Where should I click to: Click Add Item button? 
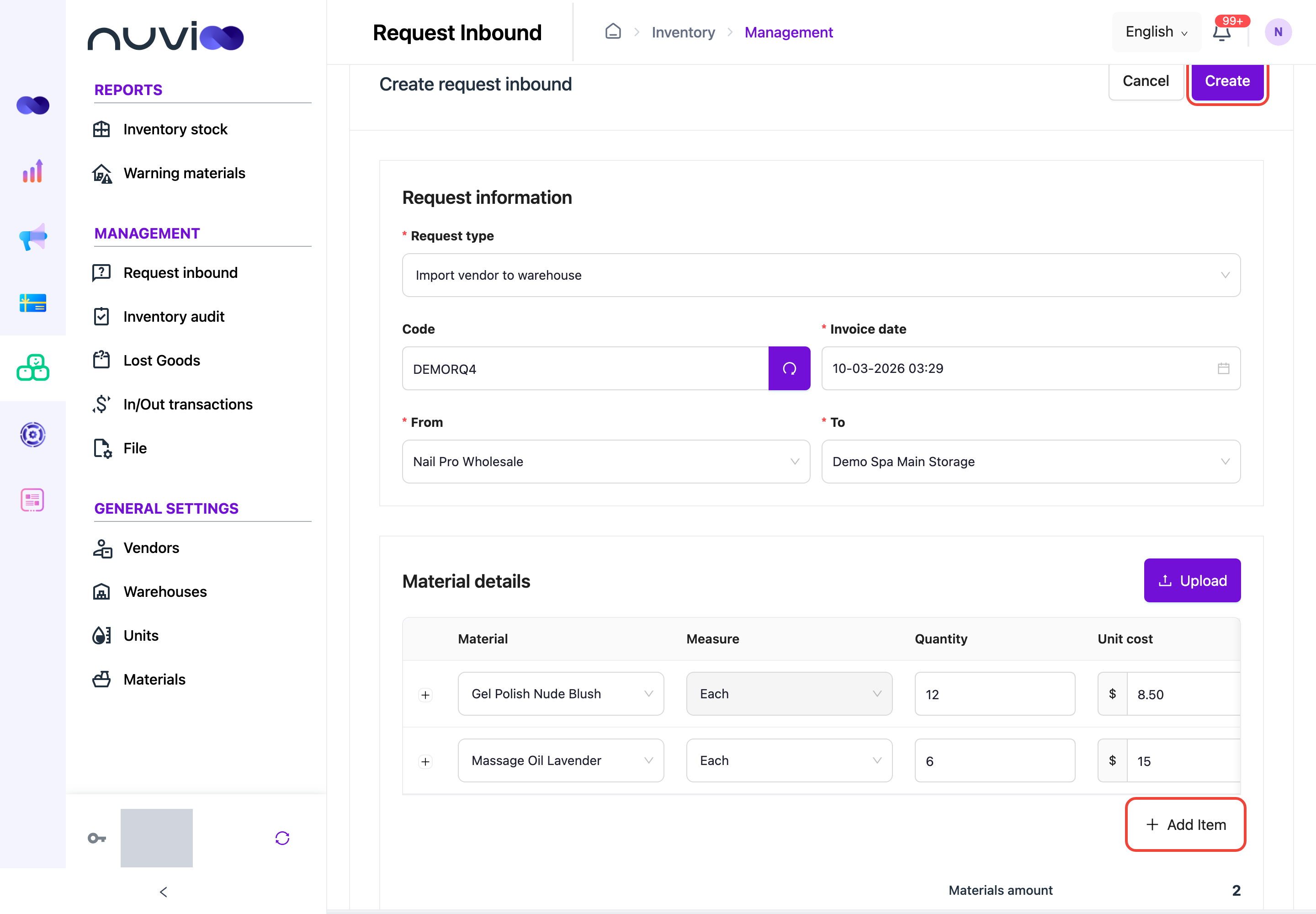coord(1185,825)
